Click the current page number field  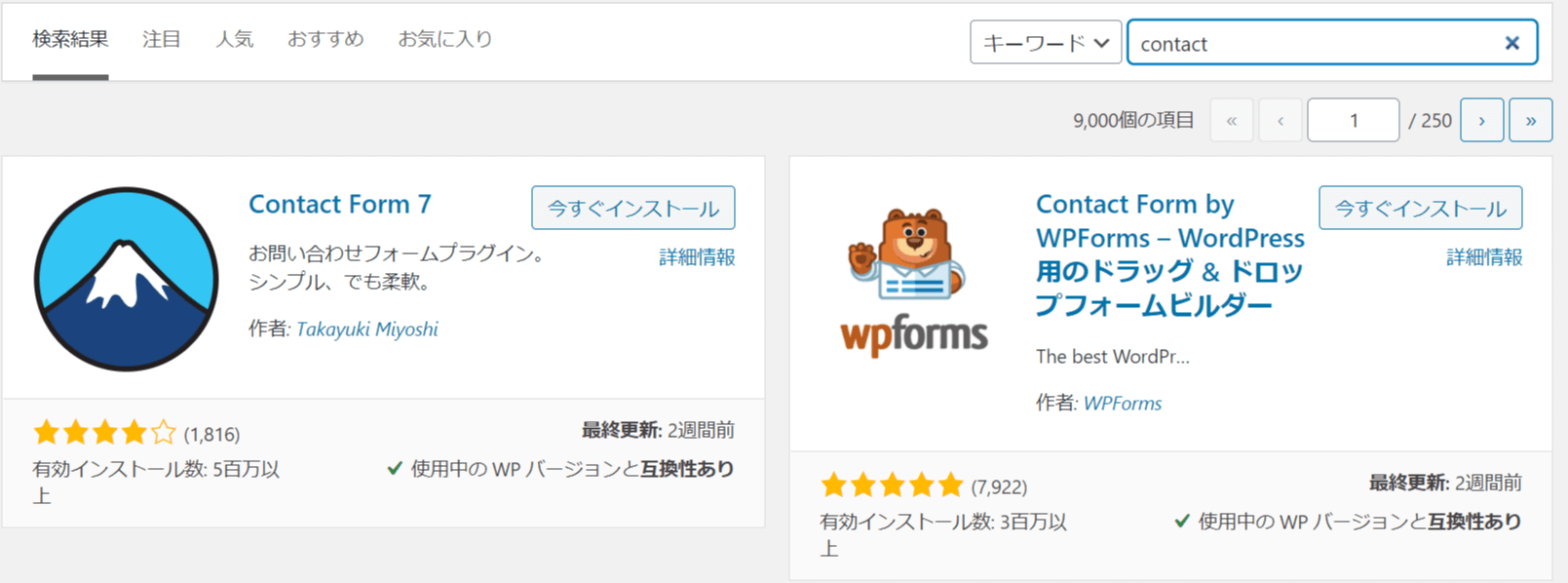coord(1354,121)
